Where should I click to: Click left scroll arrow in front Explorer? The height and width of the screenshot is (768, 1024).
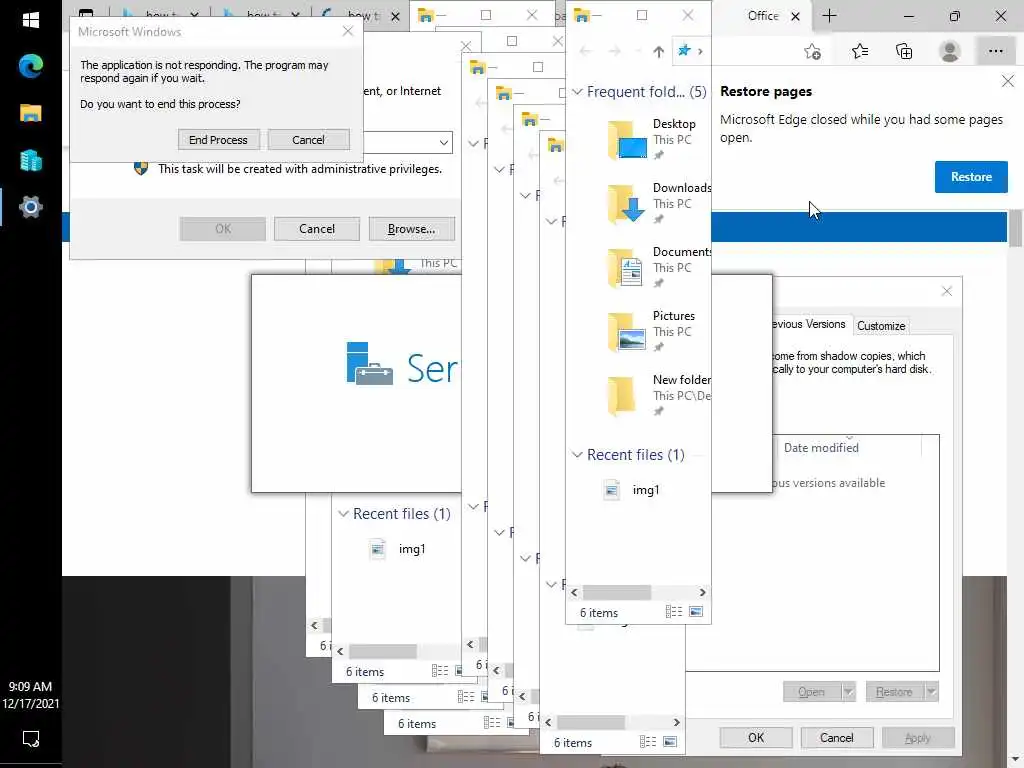(x=574, y=592)
